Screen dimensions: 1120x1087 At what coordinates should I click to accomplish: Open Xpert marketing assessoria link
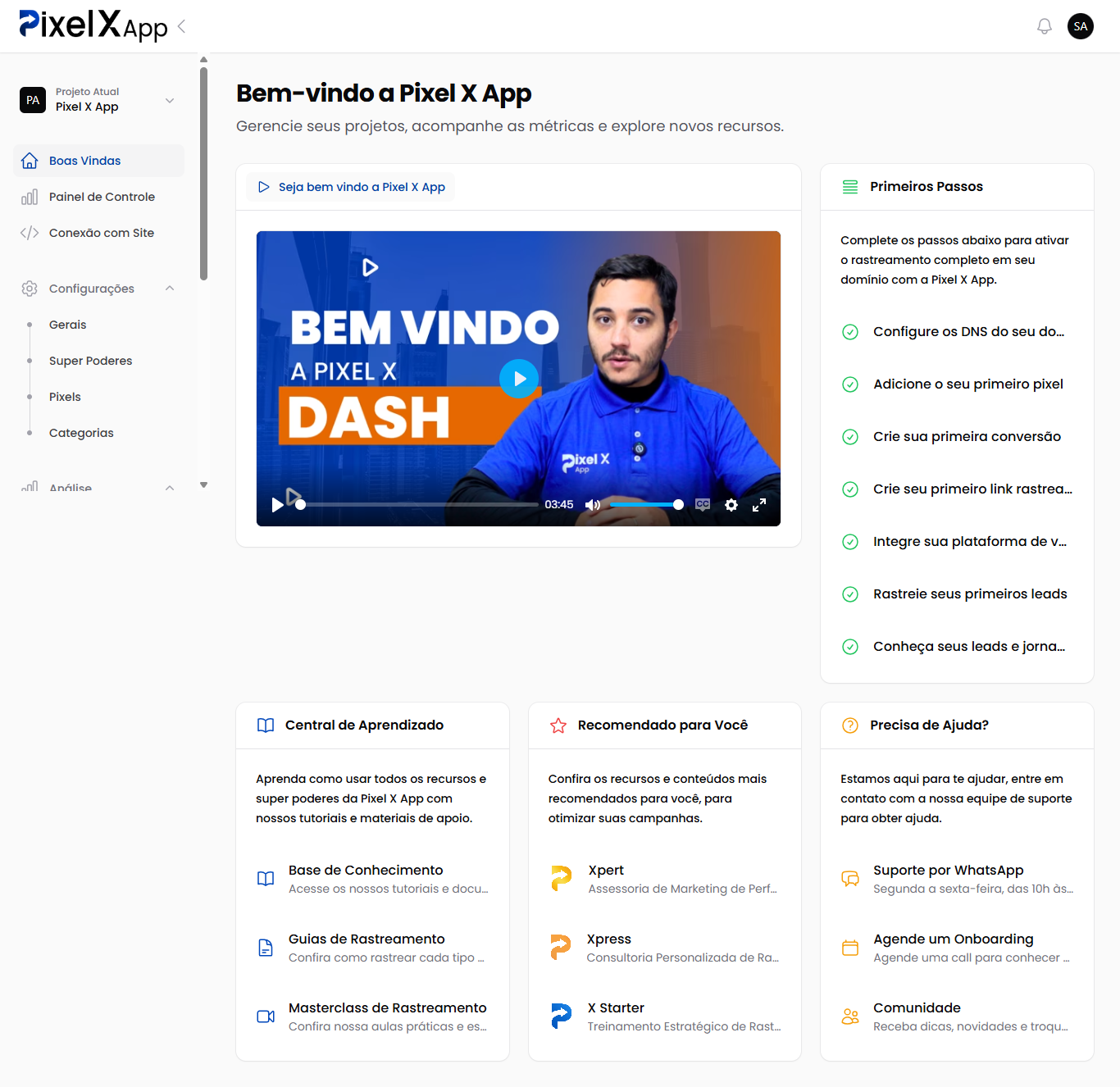point(665,879)
